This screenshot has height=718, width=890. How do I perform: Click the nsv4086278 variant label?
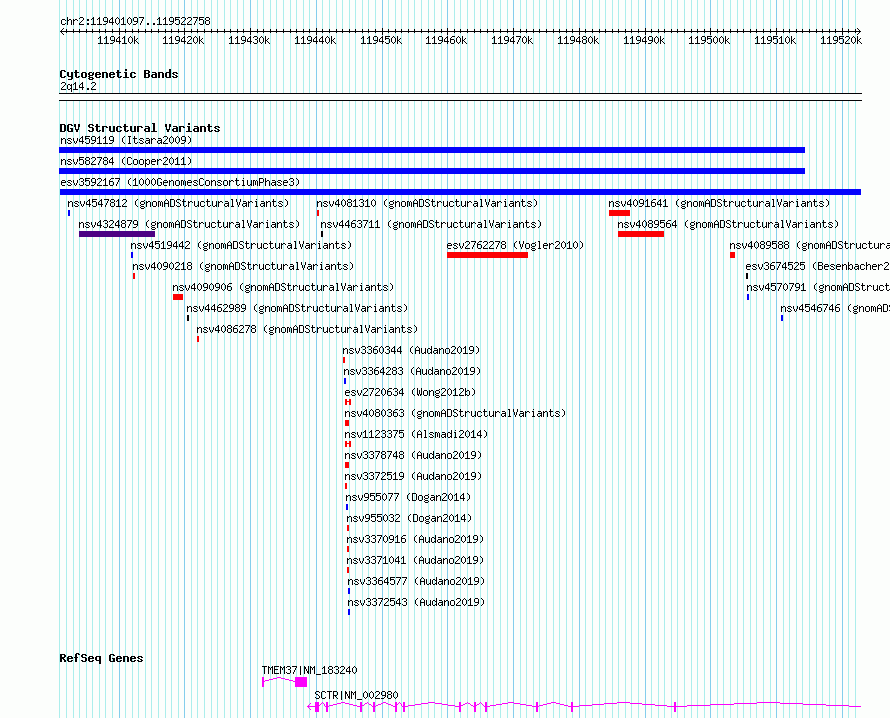307,329
